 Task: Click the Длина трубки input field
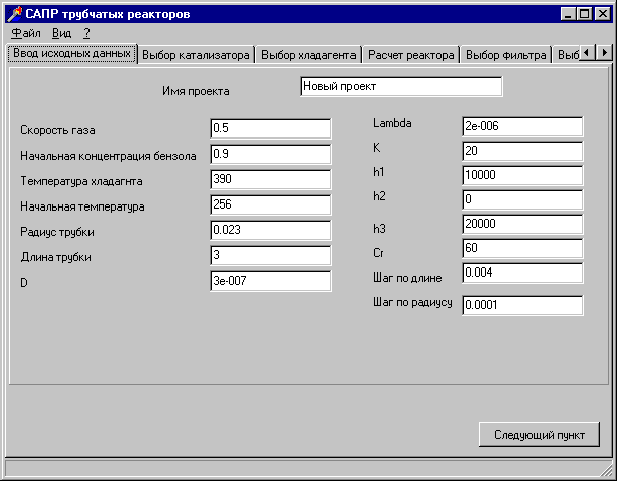coord(271,255)
